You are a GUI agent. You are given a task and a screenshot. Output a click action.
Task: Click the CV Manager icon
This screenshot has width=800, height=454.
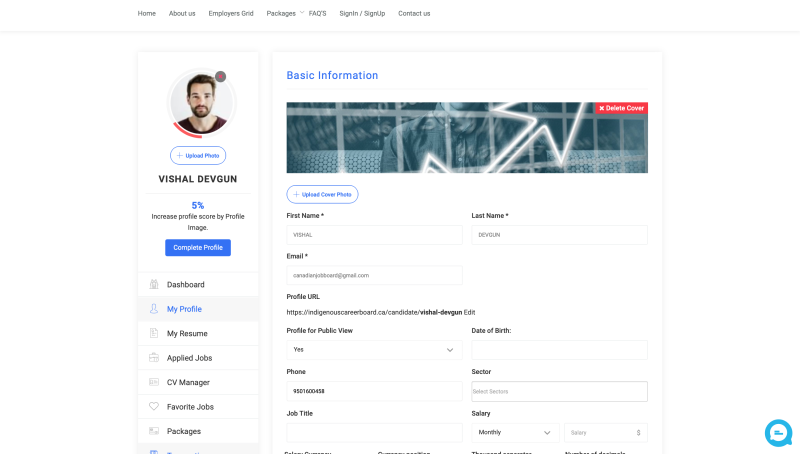click(154, 382)
